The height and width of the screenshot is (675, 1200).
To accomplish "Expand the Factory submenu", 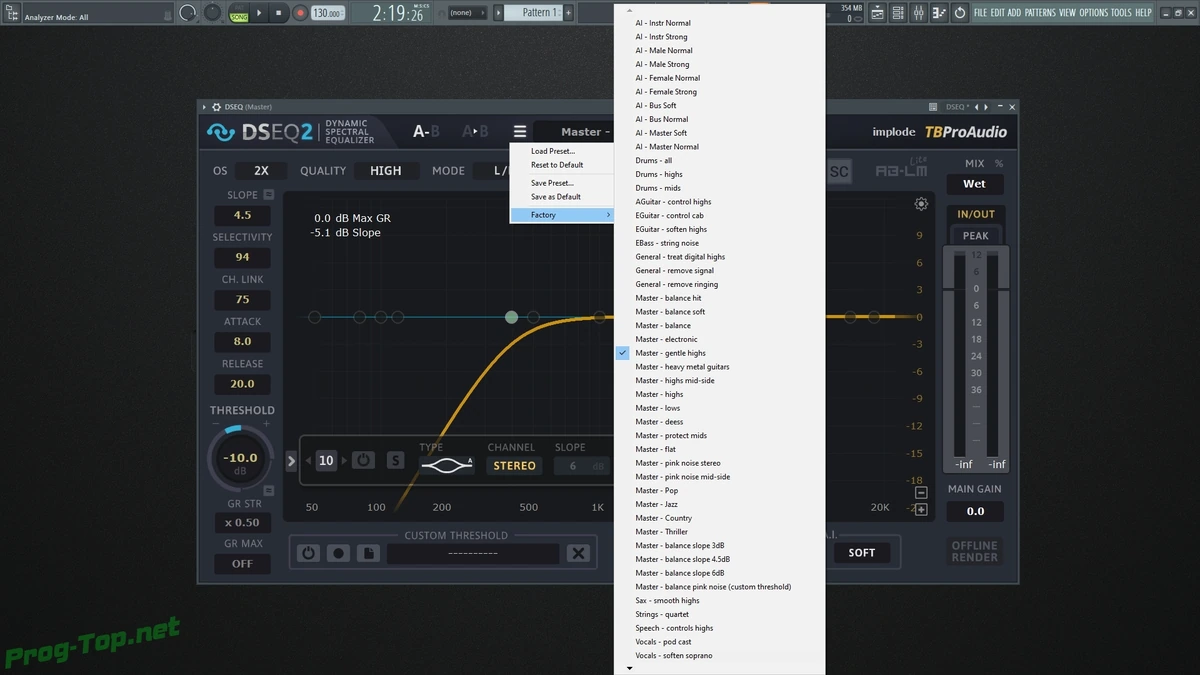I will 561,215.
